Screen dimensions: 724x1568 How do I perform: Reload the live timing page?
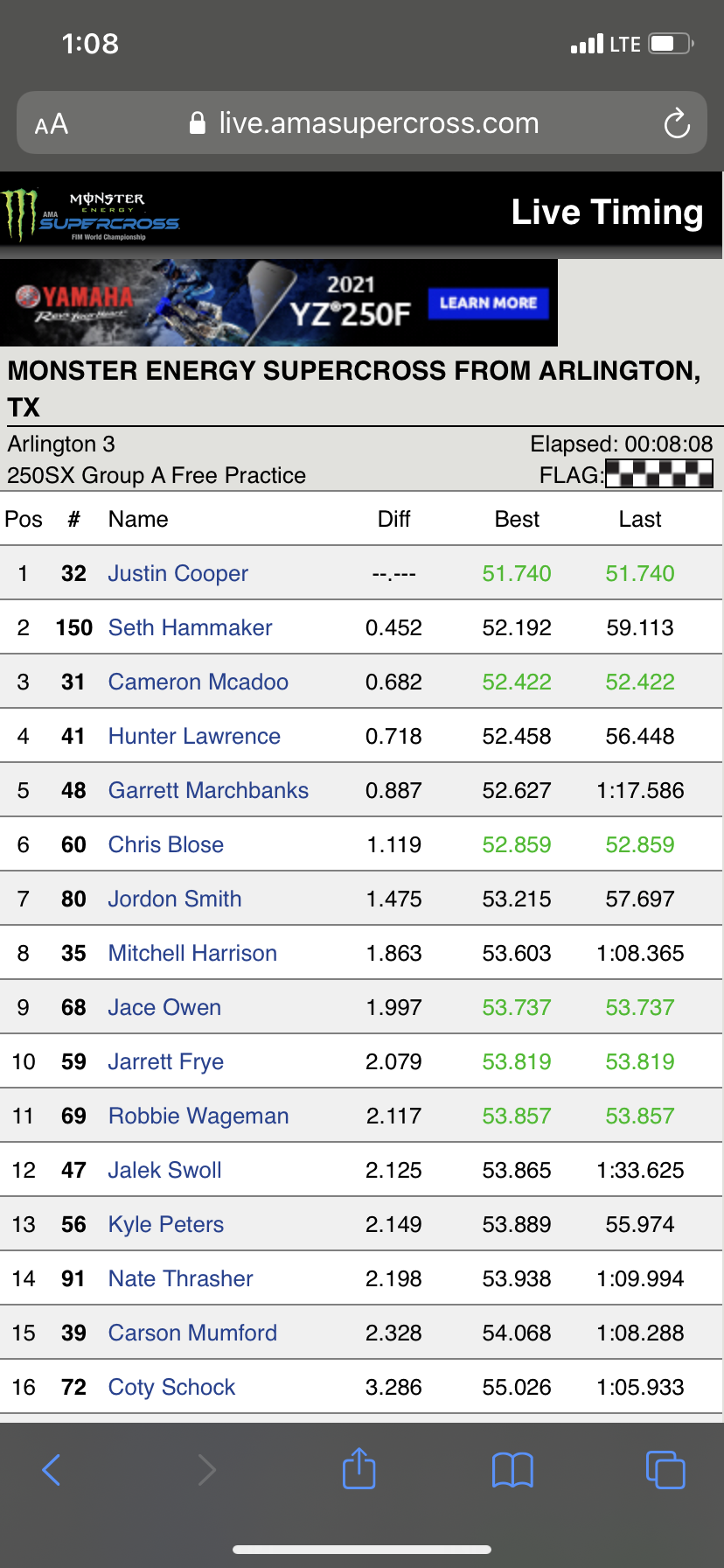pos(677,123)
